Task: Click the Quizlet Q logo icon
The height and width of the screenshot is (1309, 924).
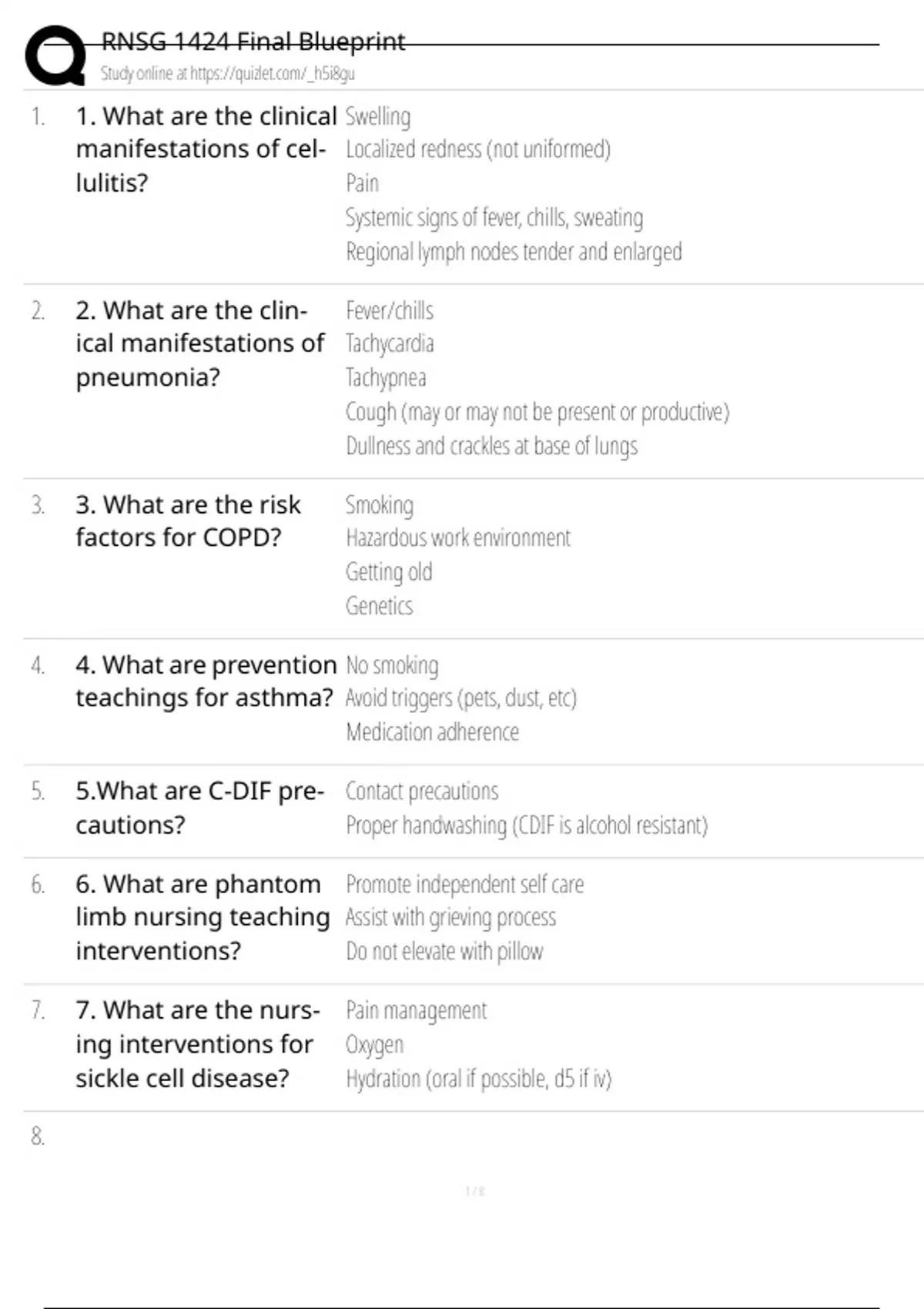Action: (55, 55)
